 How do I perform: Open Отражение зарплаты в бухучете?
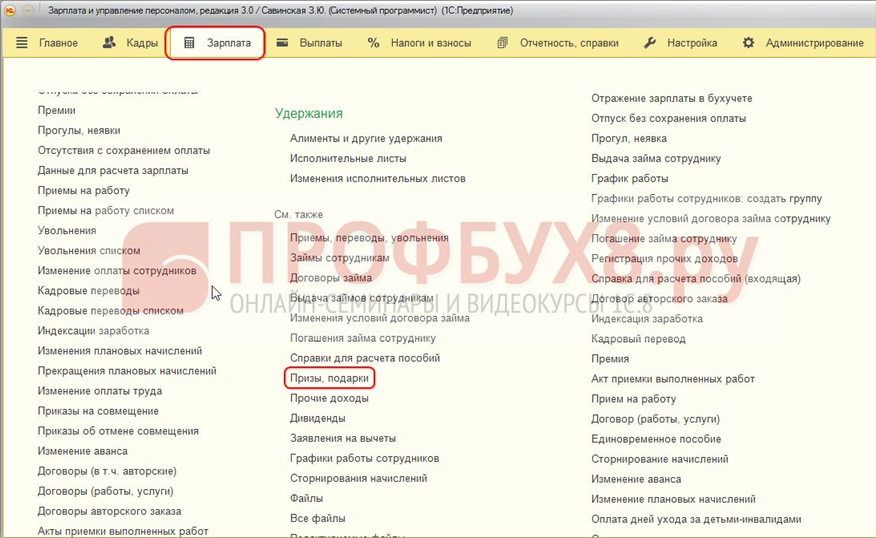(671, 98)
